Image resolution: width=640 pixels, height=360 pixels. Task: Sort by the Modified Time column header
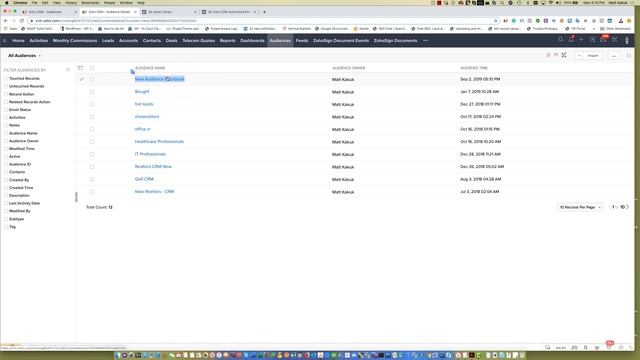pyautogui.click(x=474, y=68)
